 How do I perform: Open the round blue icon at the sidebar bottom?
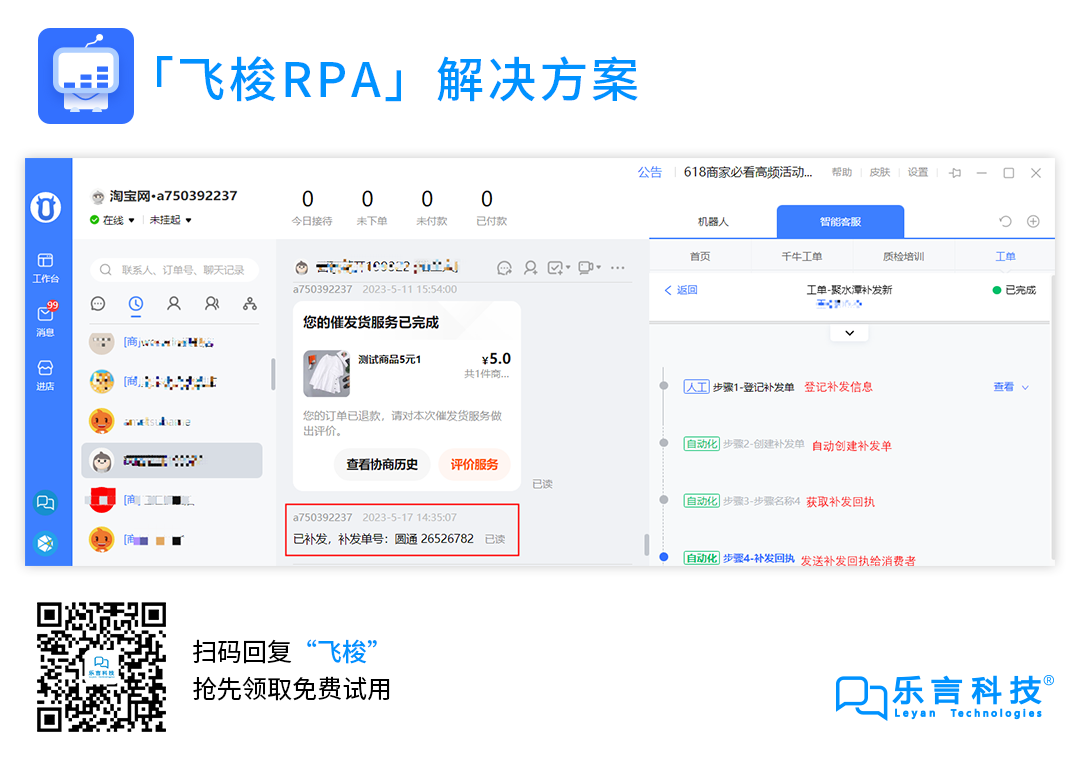click(x=45, y=544)
